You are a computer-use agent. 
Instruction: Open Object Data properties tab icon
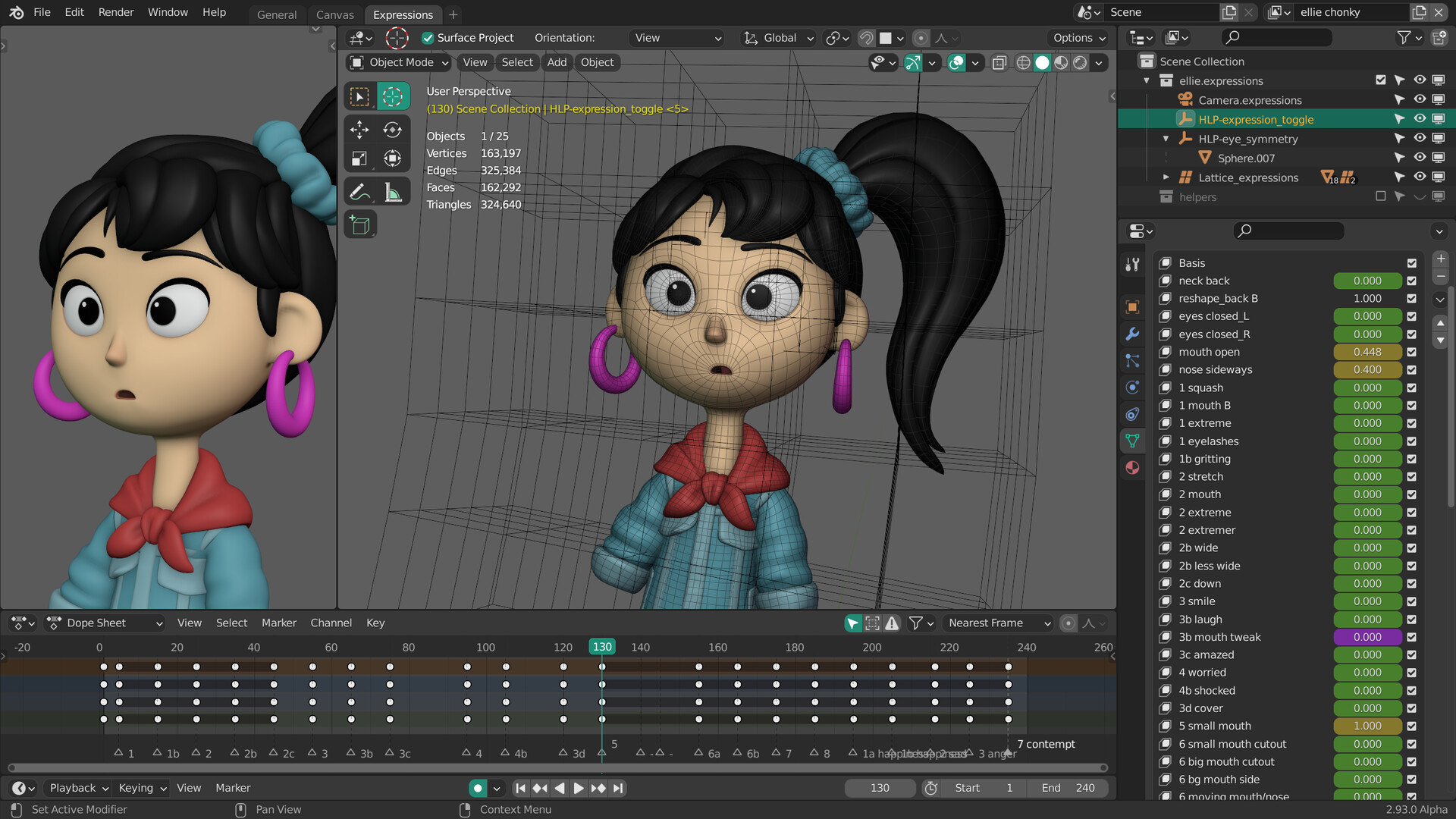click(1132, 441)
